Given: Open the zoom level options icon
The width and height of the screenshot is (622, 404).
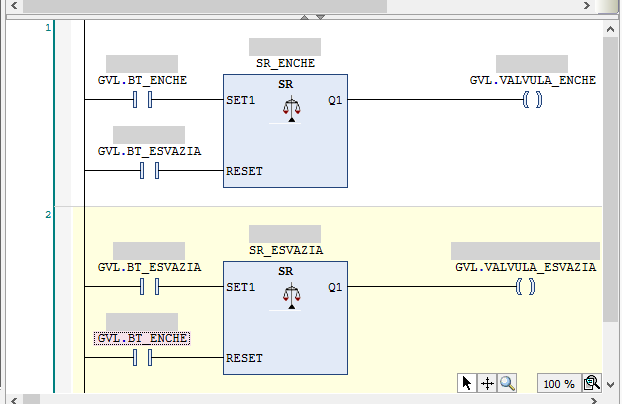Looking at the screenshot, I should click(x=591, y=383).
